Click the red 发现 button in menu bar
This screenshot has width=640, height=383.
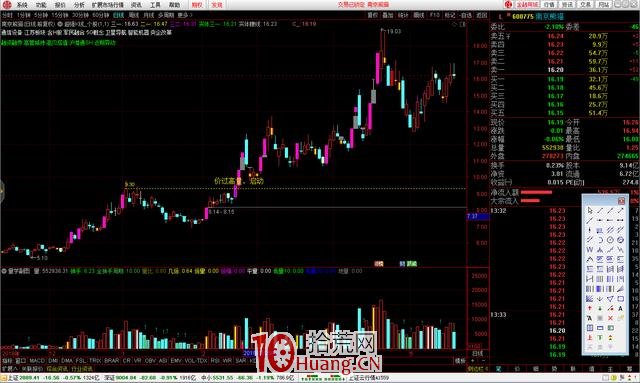[x=217, y=5]
